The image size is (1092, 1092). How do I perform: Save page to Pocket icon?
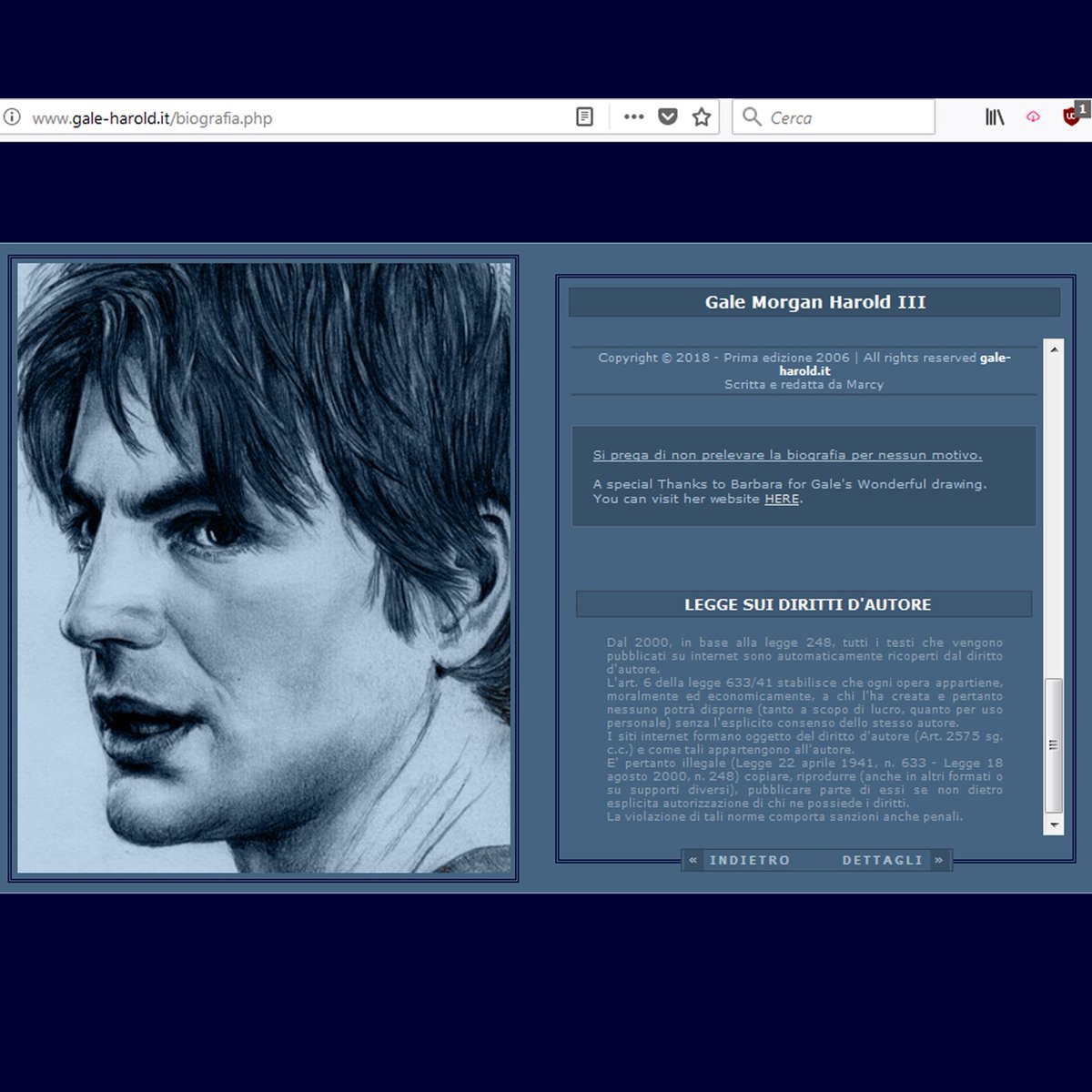(x=668, y=116)
